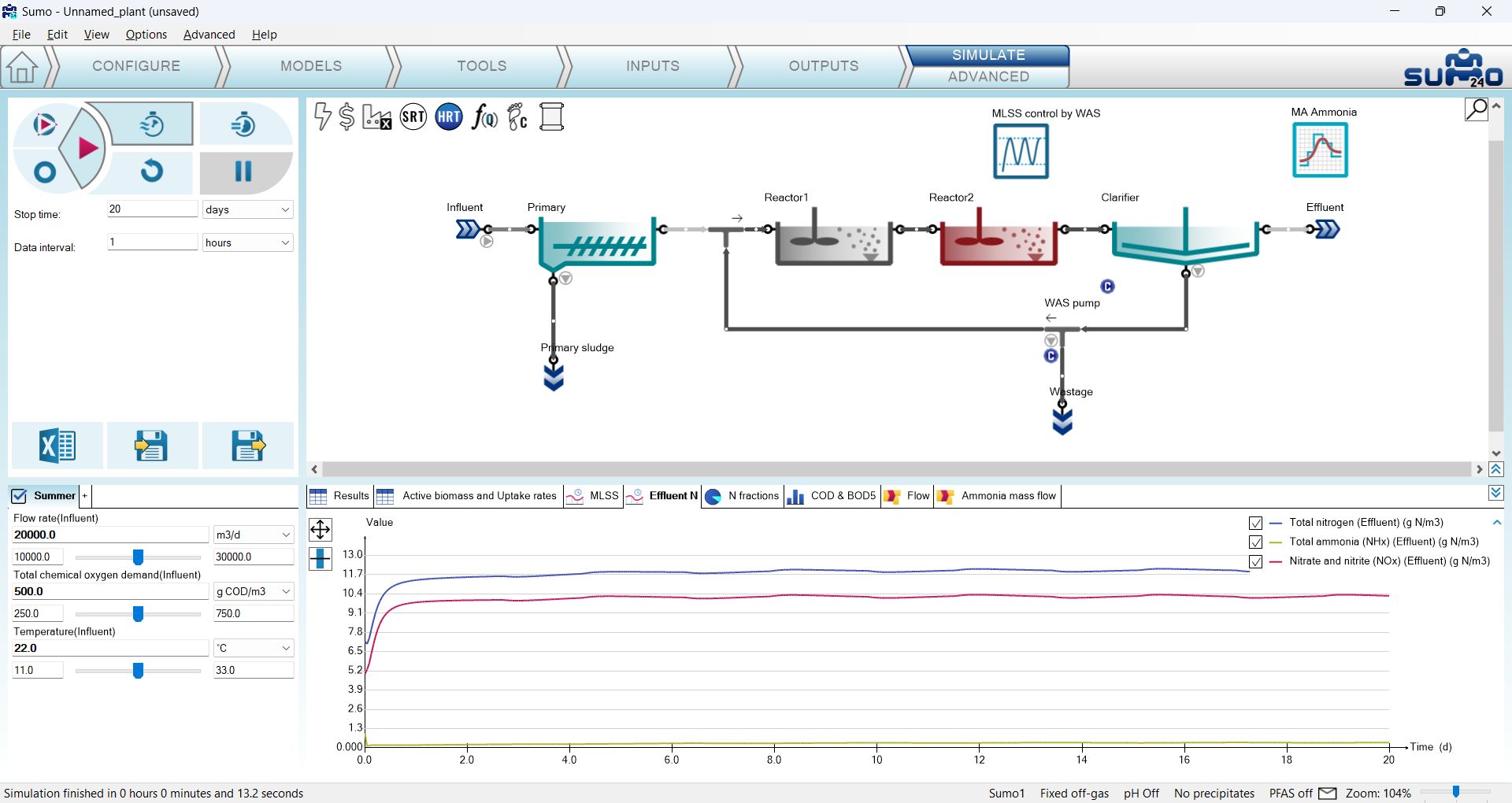This screenshot has height=803, width=1512.
Task: Open the data interval units dropdown
Action: (x=247, y=242)
